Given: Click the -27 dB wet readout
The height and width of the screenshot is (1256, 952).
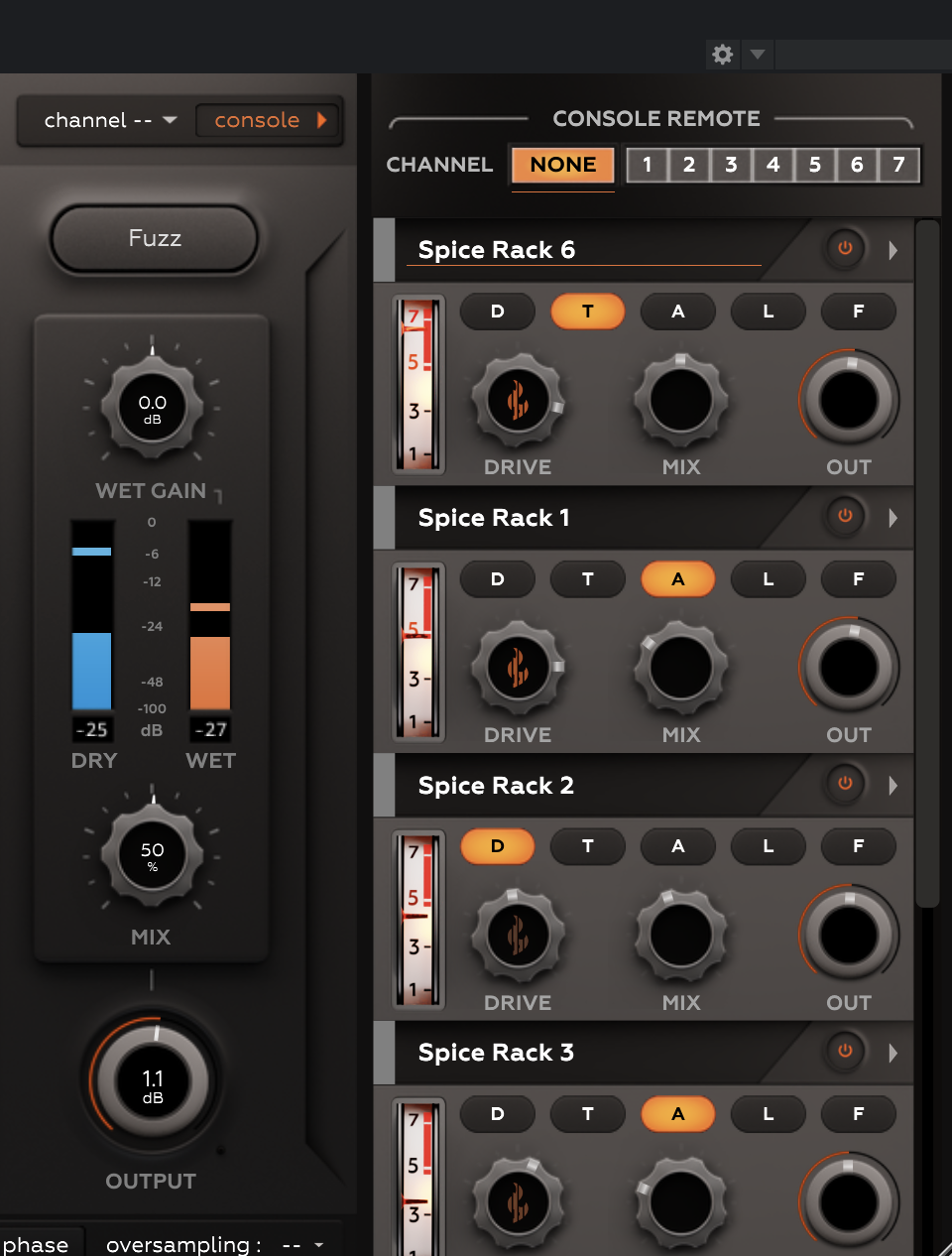Looking at the screenshot, I should (x=210, y=729).
